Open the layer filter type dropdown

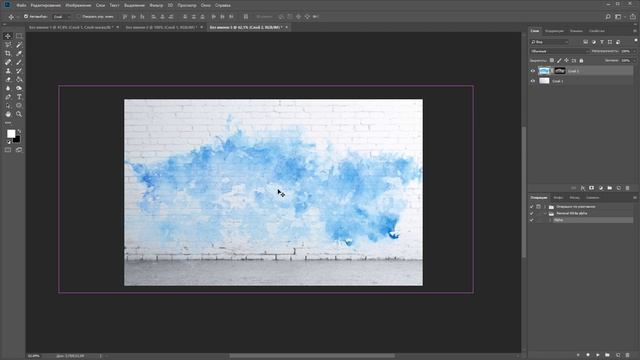click(x=549, y=42)
